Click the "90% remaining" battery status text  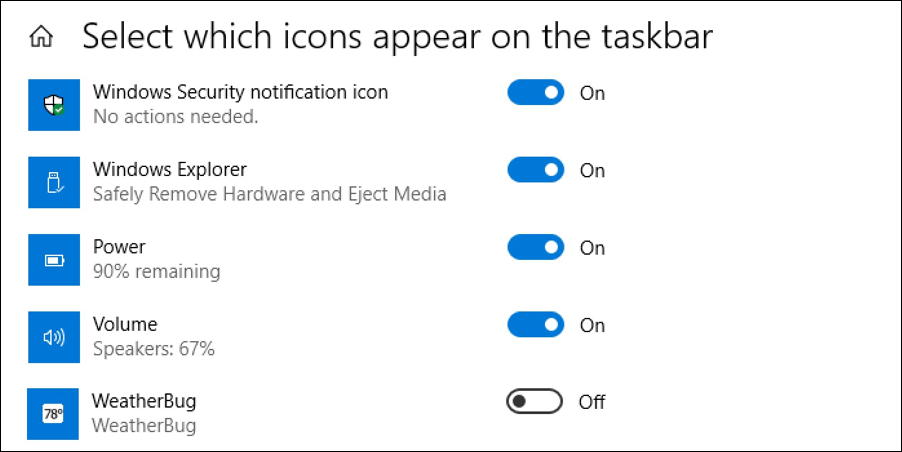click(156, 271)
